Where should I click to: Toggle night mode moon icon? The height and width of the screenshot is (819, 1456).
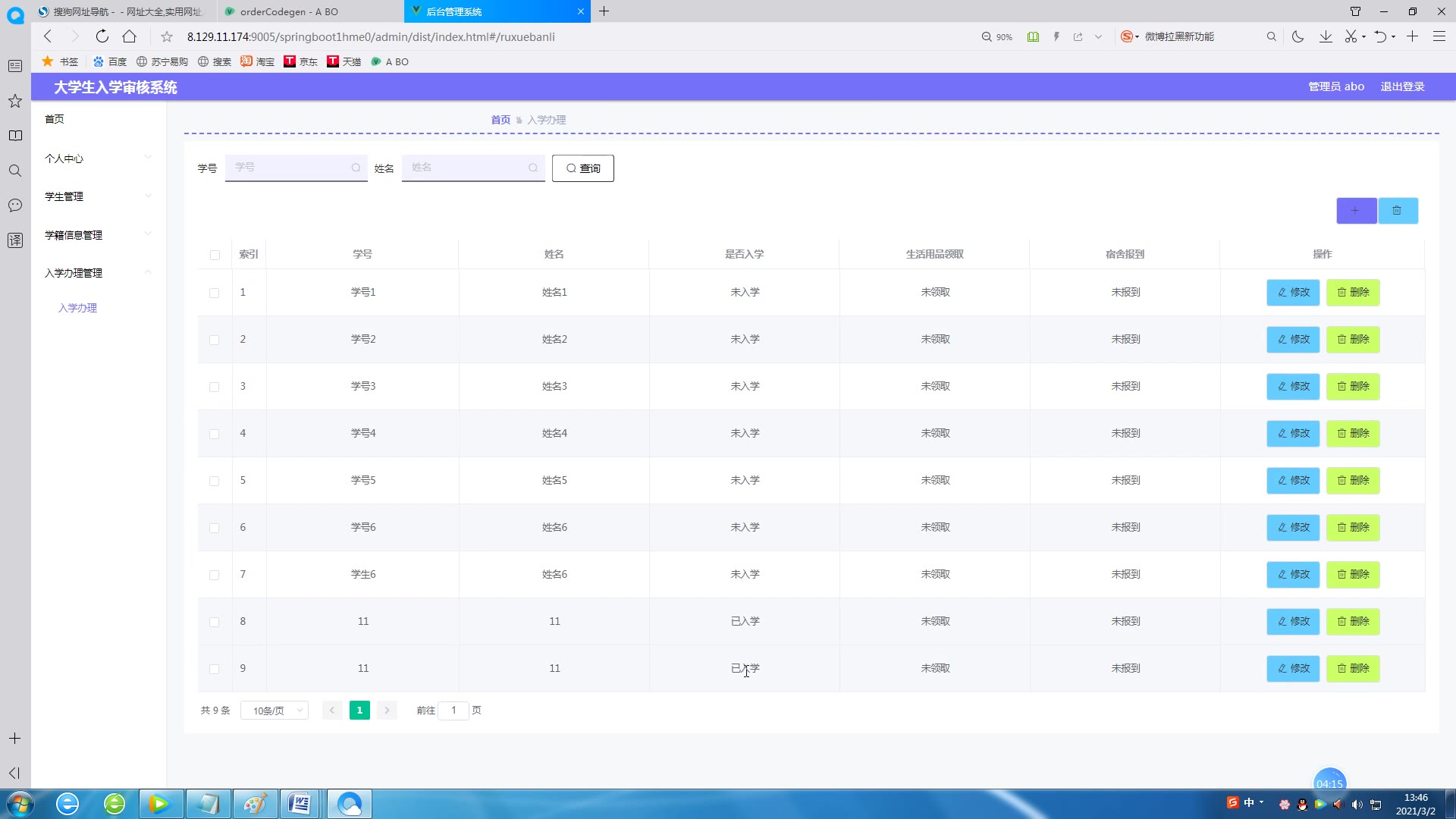click(1298, 36)
